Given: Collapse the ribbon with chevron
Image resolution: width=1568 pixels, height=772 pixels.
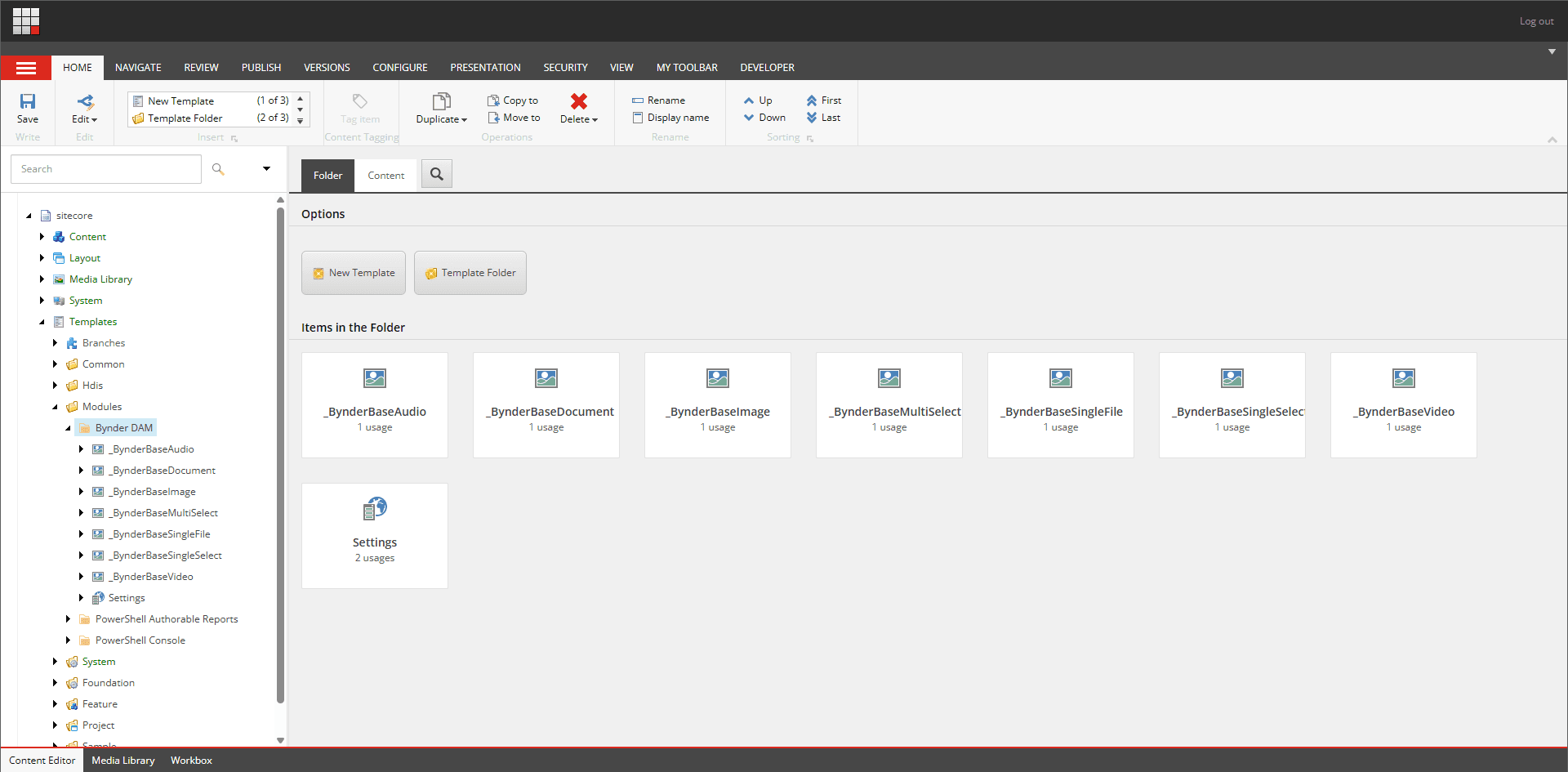Looking at the screenshot, I should click(x=1552, y=140).
